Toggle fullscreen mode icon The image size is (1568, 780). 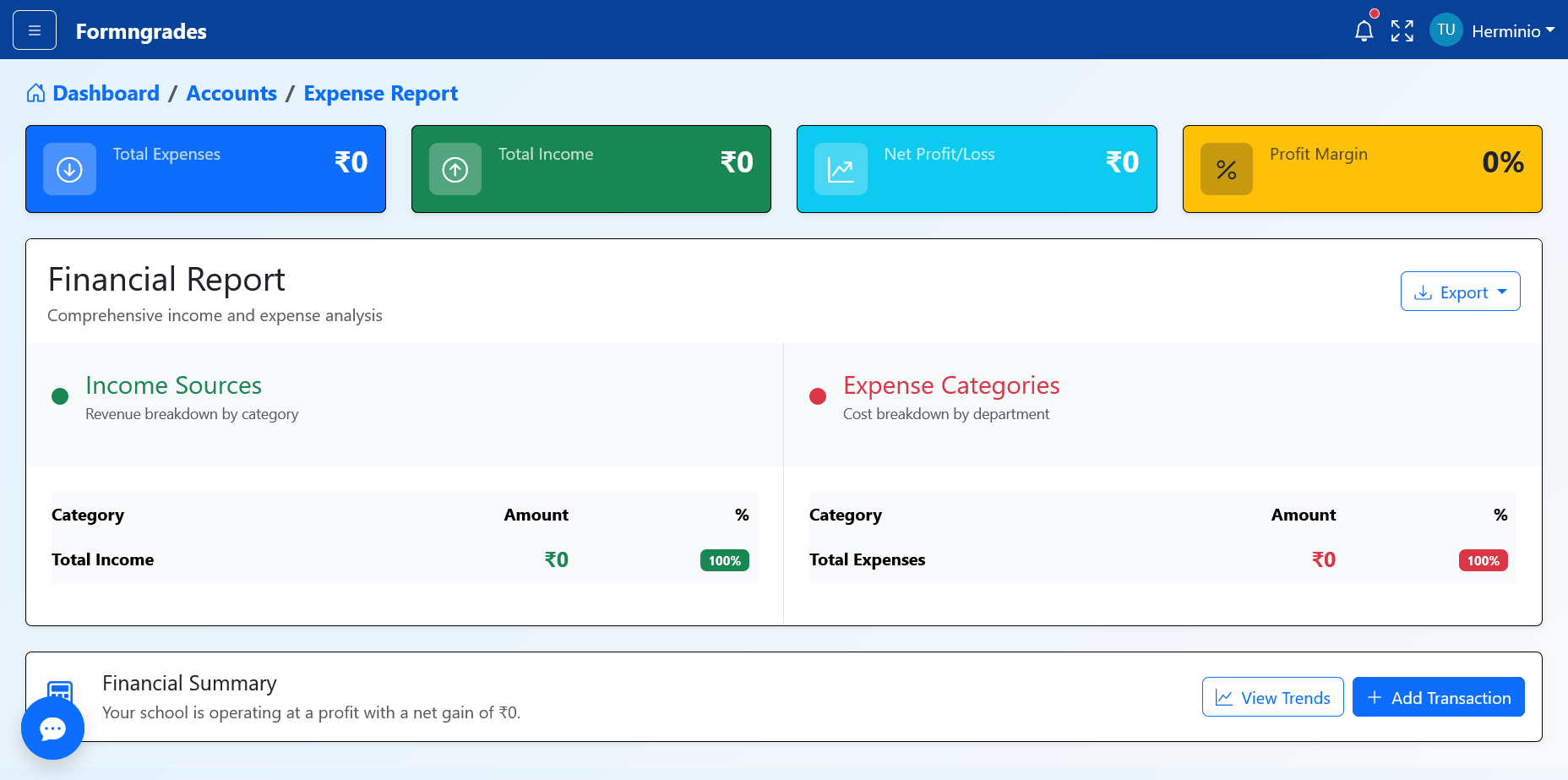(x=1402, y=31)
